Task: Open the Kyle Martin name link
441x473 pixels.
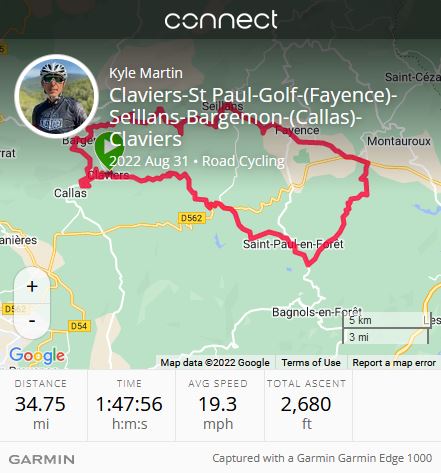Action: [x=146, y=73]
